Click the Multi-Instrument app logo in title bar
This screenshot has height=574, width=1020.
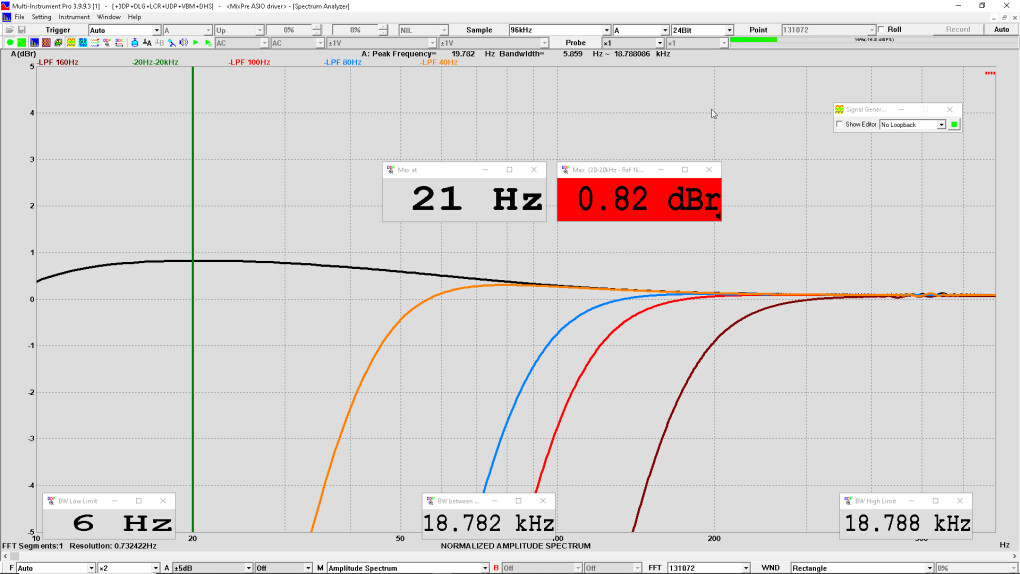6,6
